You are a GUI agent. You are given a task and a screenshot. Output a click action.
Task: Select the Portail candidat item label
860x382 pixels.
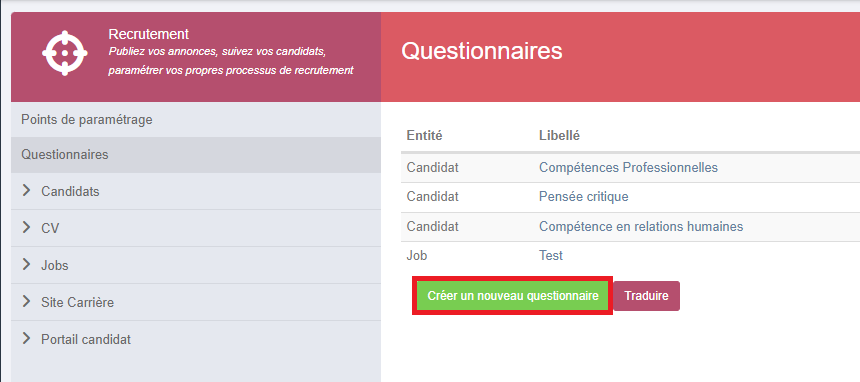(86, 340)
